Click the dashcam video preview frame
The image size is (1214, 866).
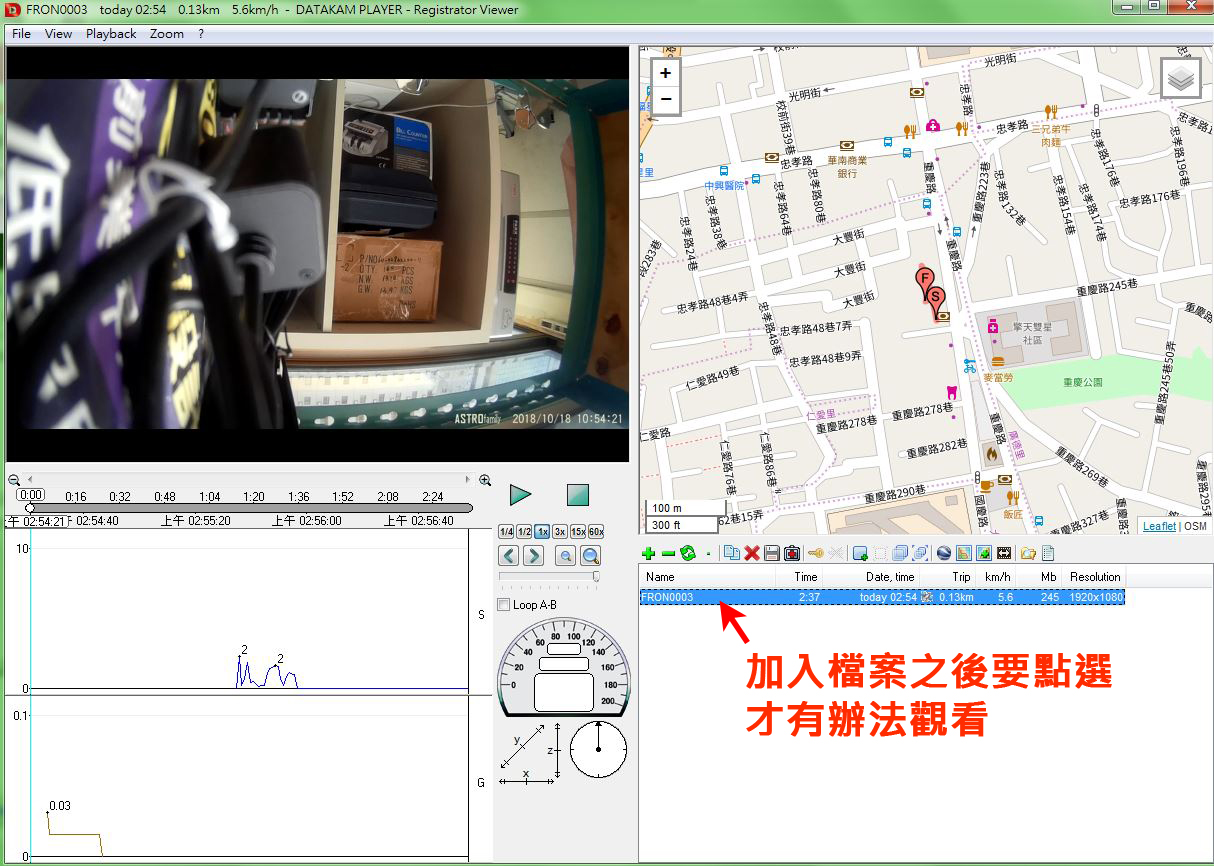pyautogui.click(x=317, y=254)
